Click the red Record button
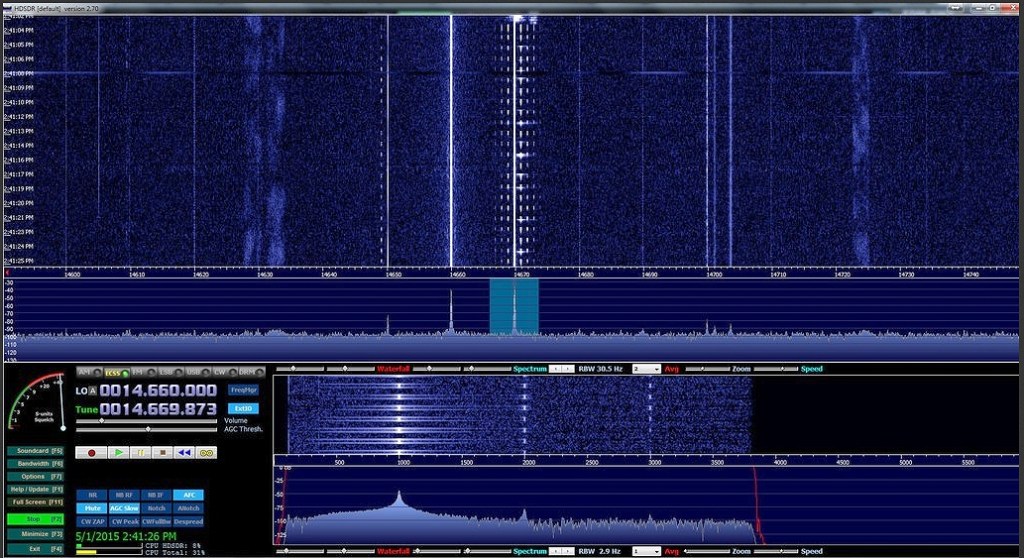 [x=91, y=452]
